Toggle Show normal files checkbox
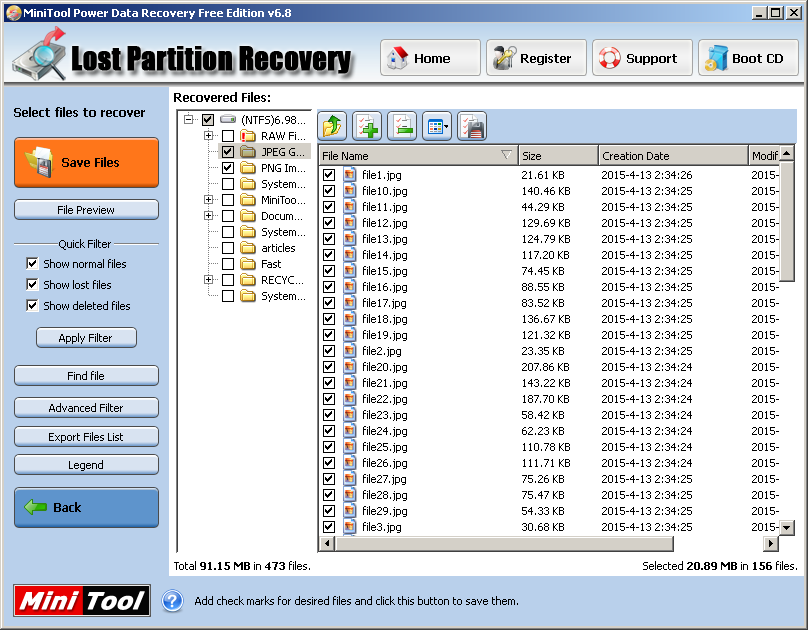The height and width of the screenshot is (630, 808). pyautogui.click(x=32, y=264)
